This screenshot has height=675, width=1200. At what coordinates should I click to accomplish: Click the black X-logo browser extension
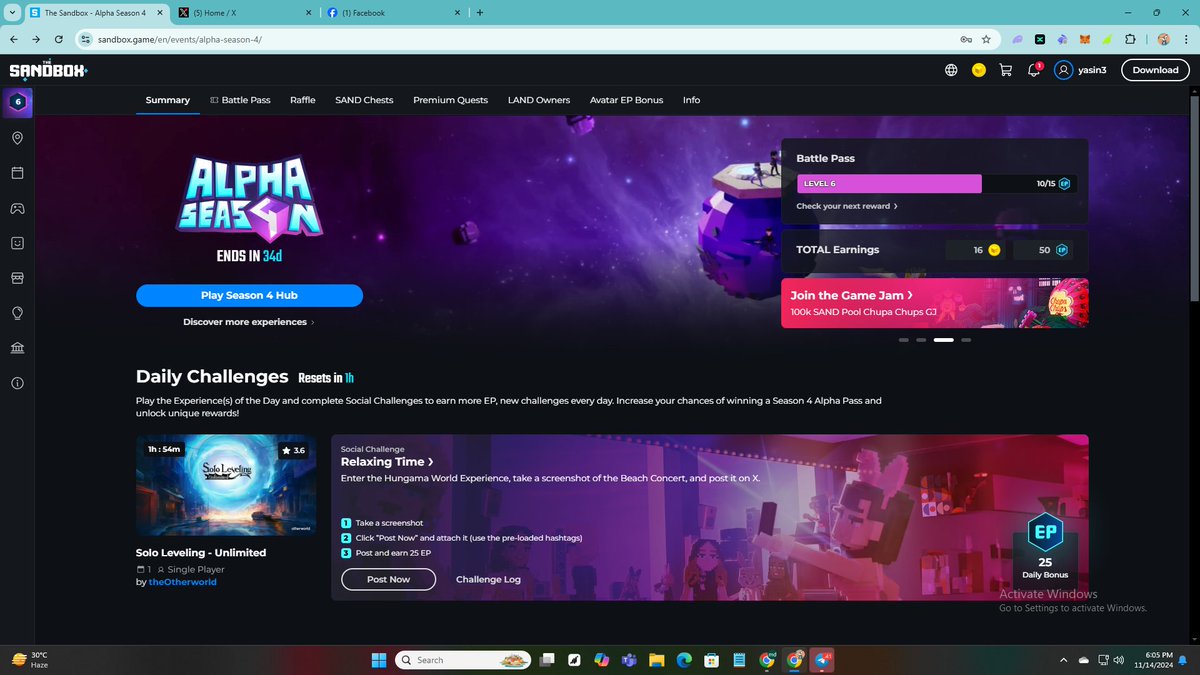tap(1040, 39)
